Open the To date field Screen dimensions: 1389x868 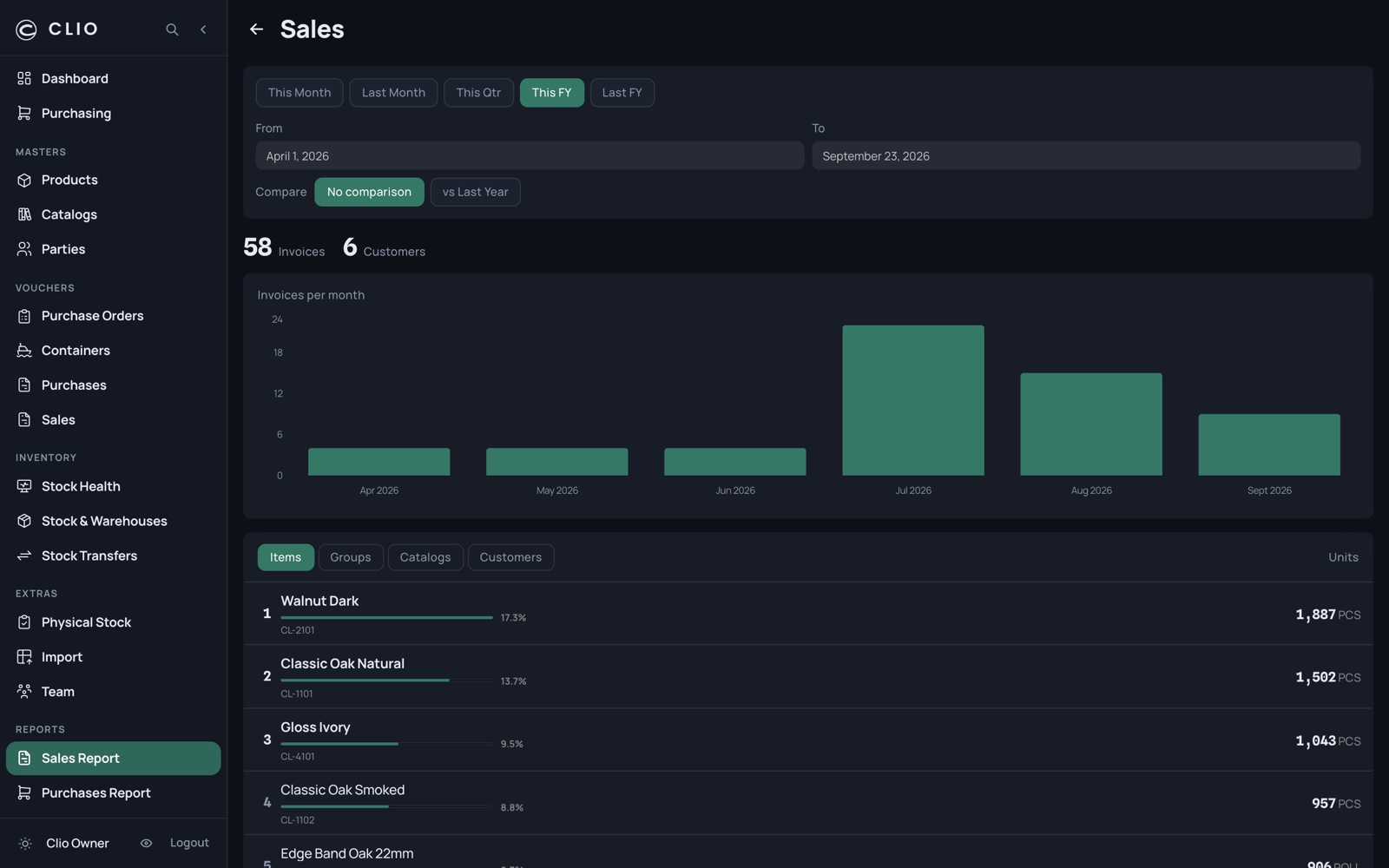pyautogui.click(x=1086, y=156)
